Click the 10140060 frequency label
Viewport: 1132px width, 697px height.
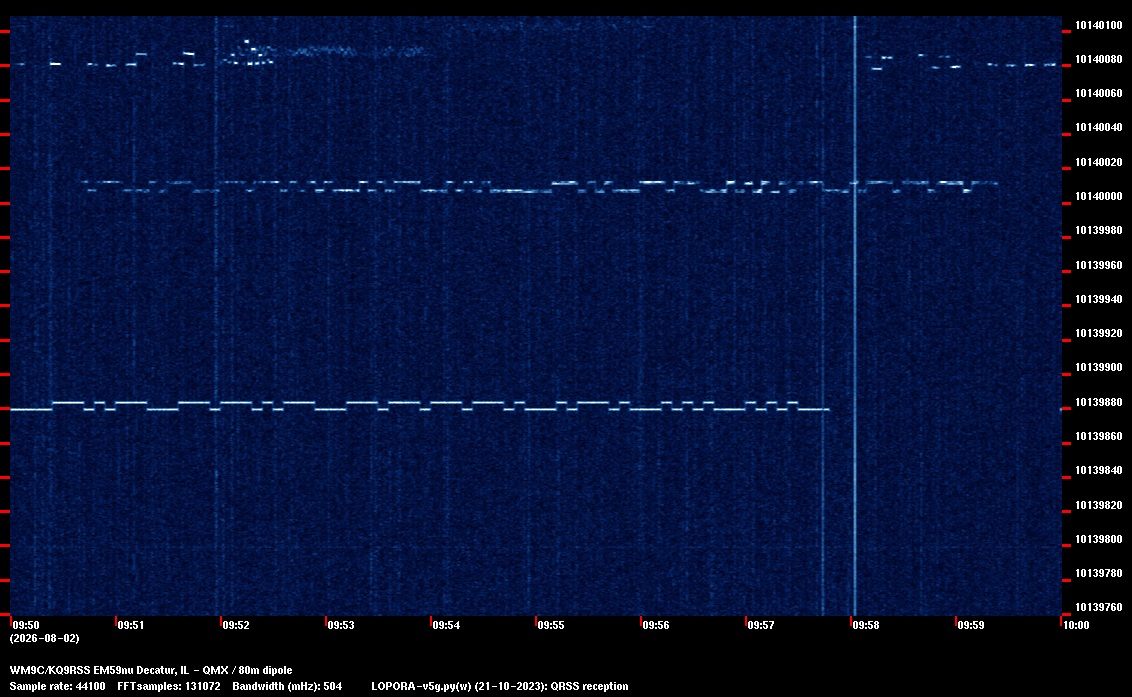coord(1099,93)
